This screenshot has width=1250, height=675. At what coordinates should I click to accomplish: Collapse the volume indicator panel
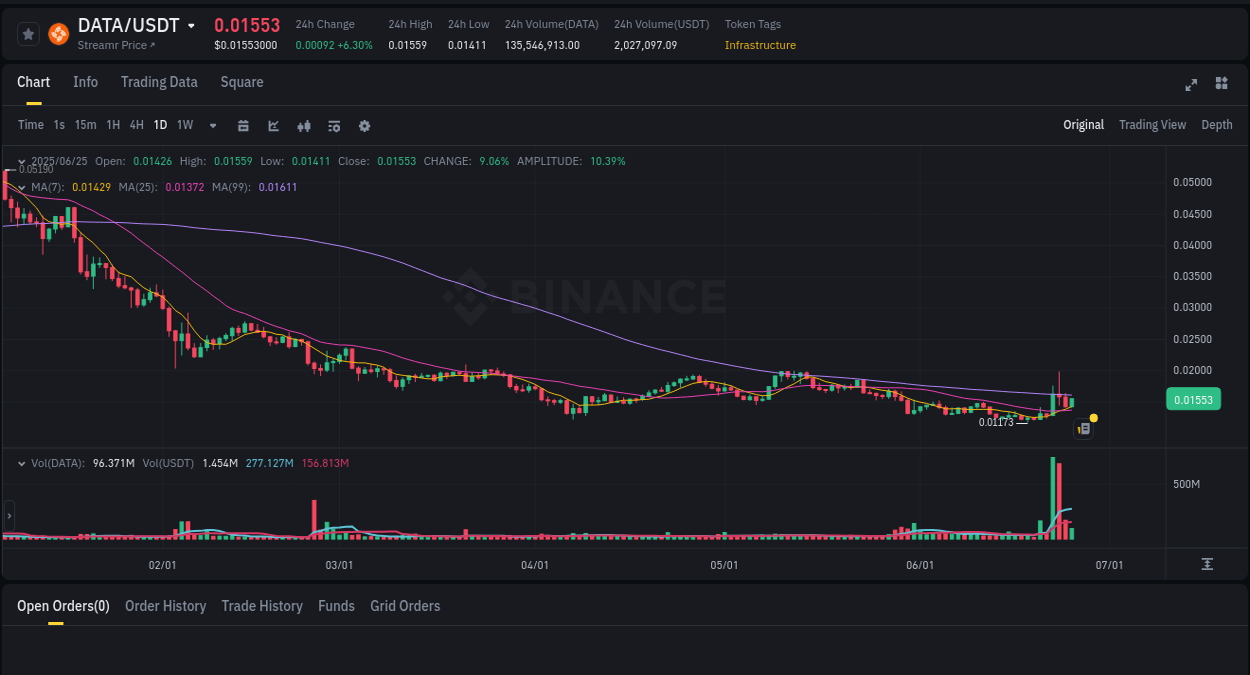tap(20, 463)
